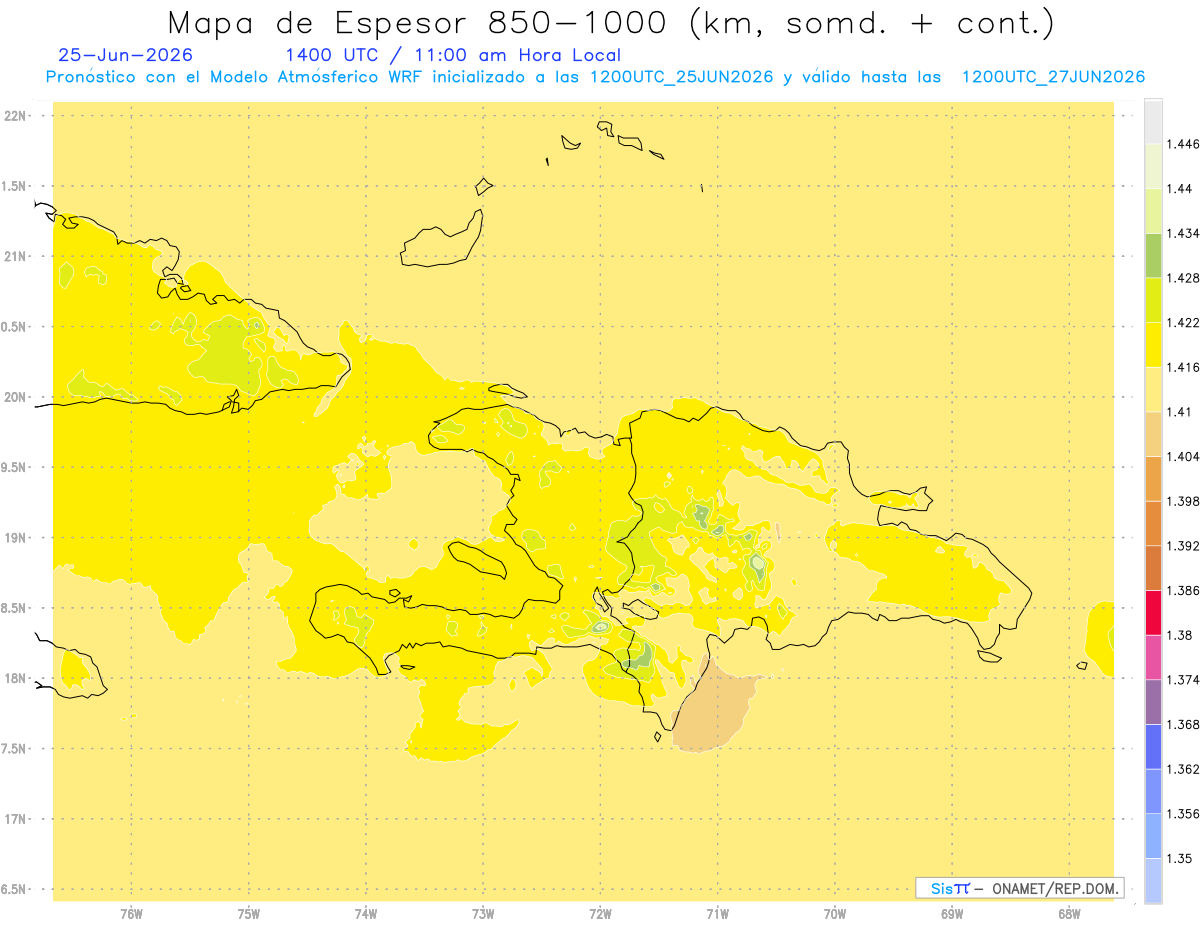Select the date text '25-Jun-2026'

click(x=126, y=56)
